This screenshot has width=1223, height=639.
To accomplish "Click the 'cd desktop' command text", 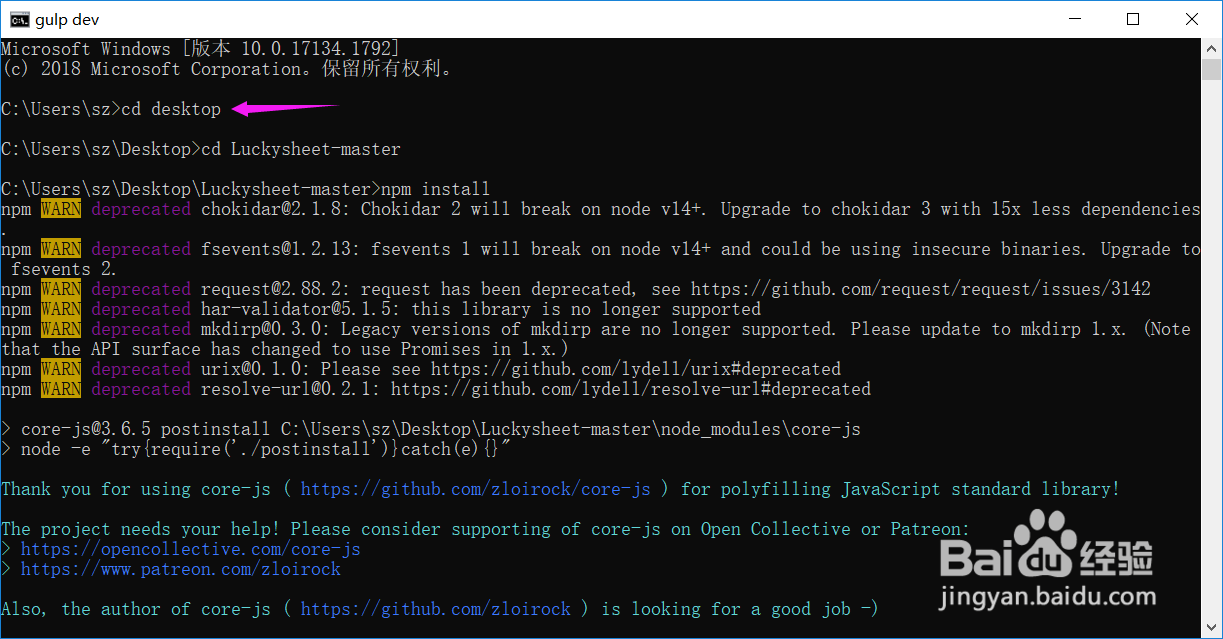I will click(171, 109).
